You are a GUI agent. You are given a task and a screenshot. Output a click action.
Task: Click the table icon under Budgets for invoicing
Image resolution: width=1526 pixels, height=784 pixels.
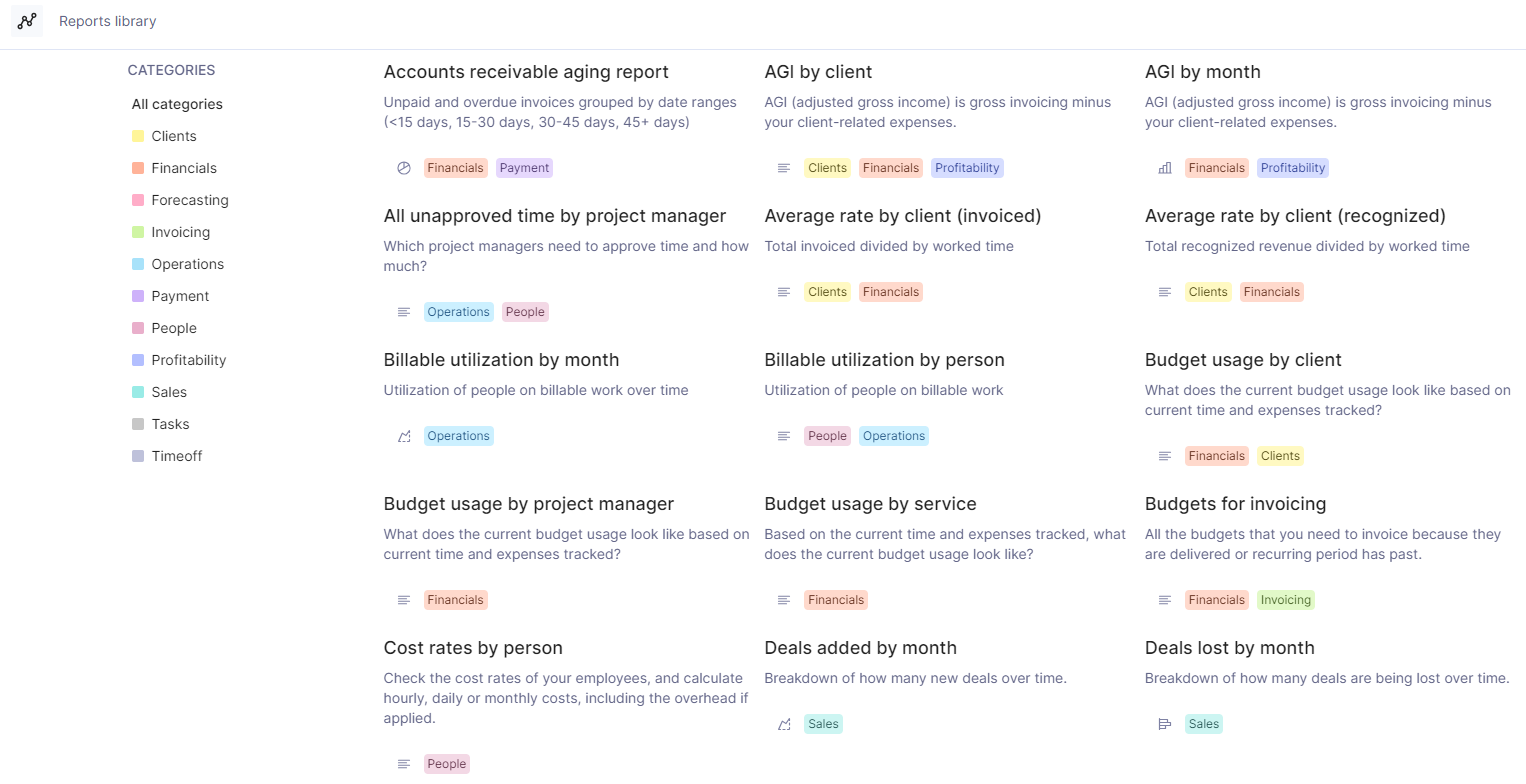click(x=1165, y=600)
